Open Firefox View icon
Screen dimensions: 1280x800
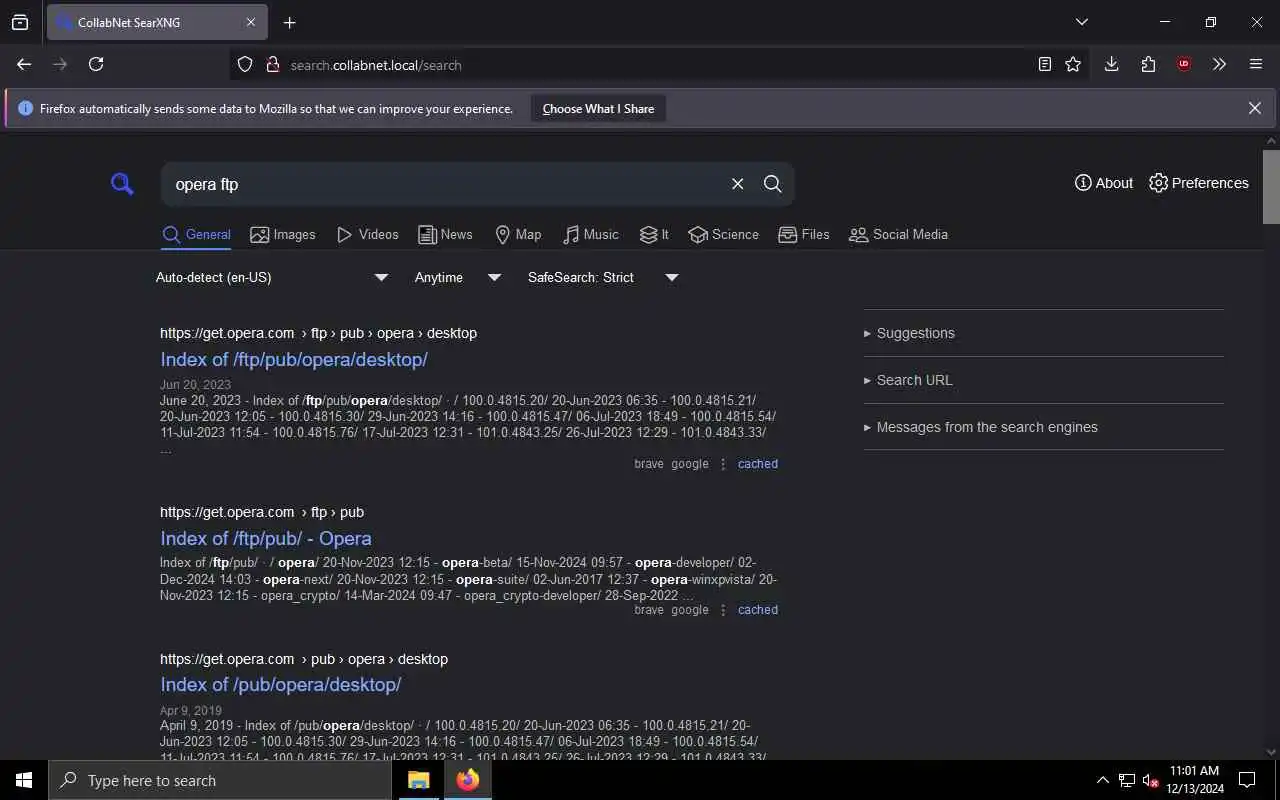pos(20,22)
